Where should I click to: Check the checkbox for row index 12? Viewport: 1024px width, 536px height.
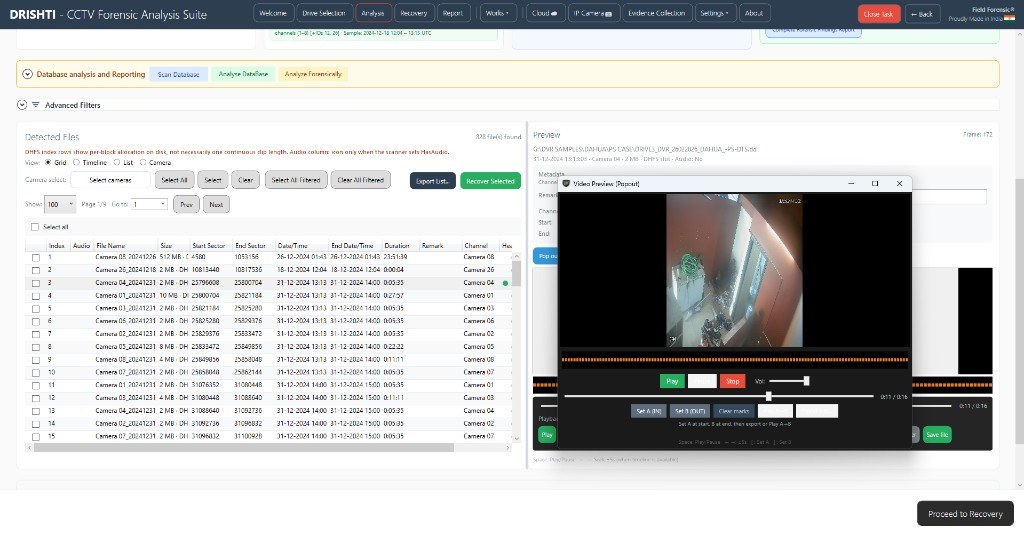click(x=36, y=398)
